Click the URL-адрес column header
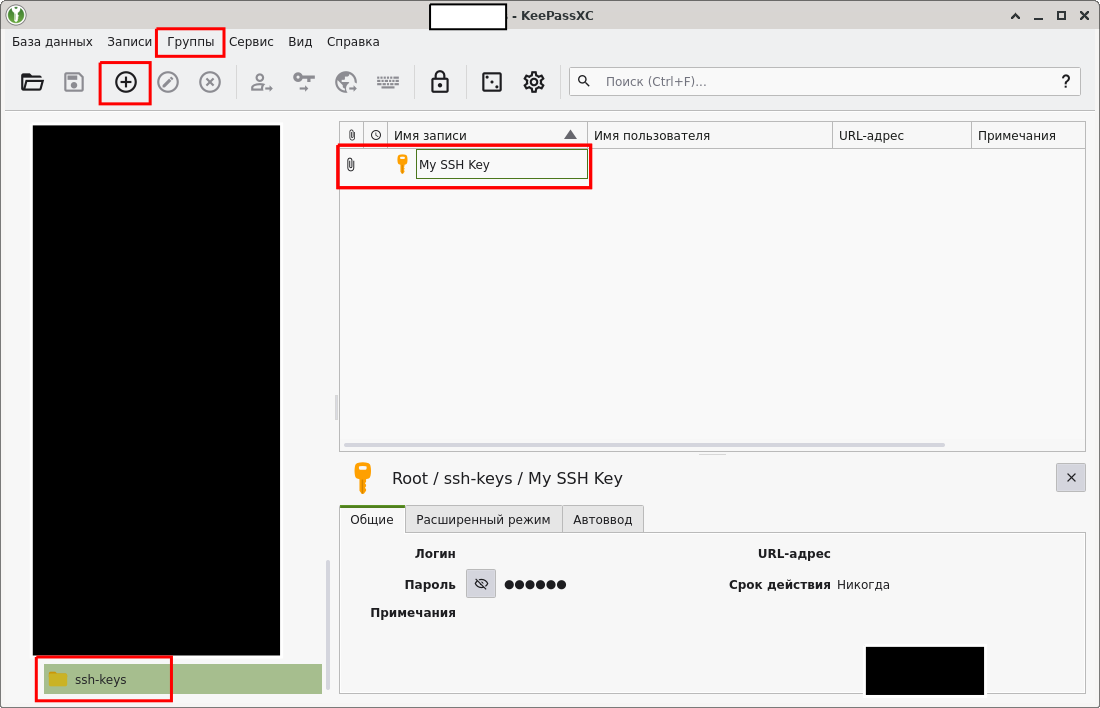 (x=900, y=135)
